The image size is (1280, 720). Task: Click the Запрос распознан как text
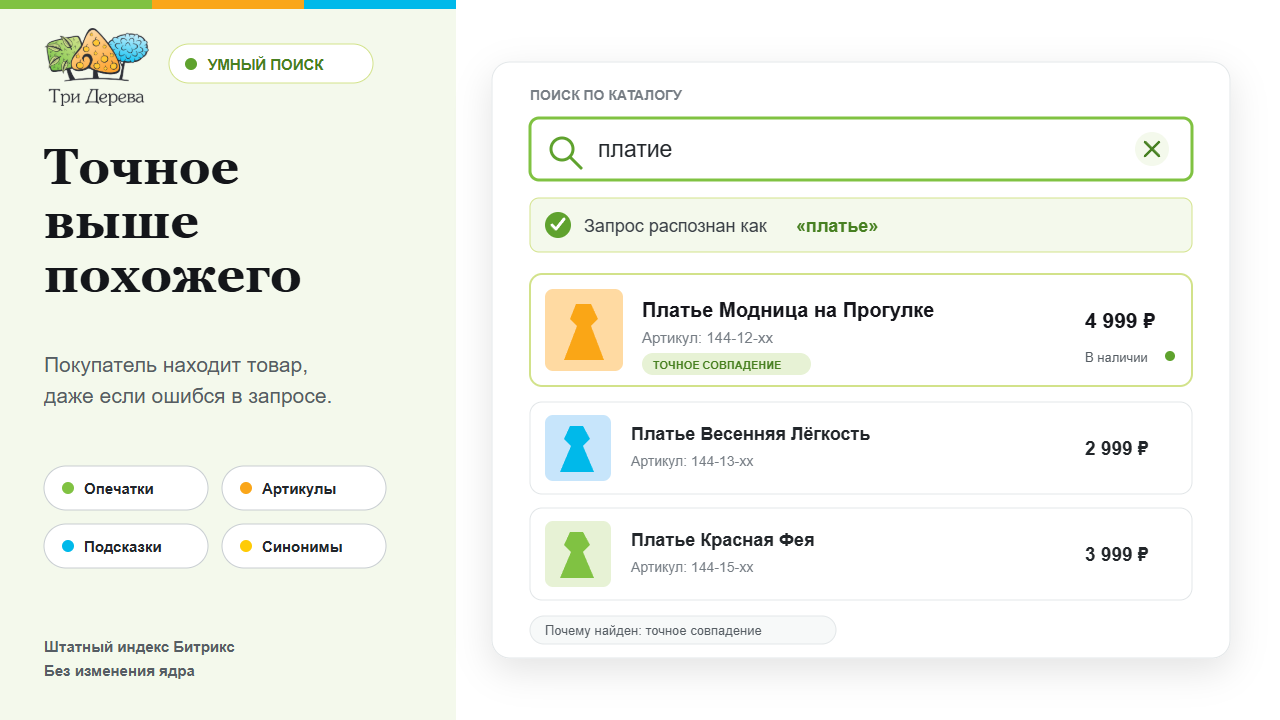675,226
